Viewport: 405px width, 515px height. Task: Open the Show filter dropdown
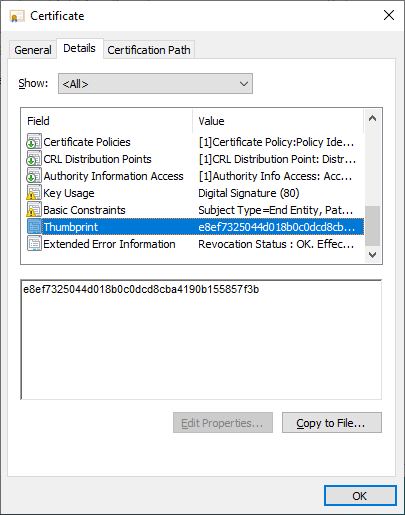click(x=155, y=84)
